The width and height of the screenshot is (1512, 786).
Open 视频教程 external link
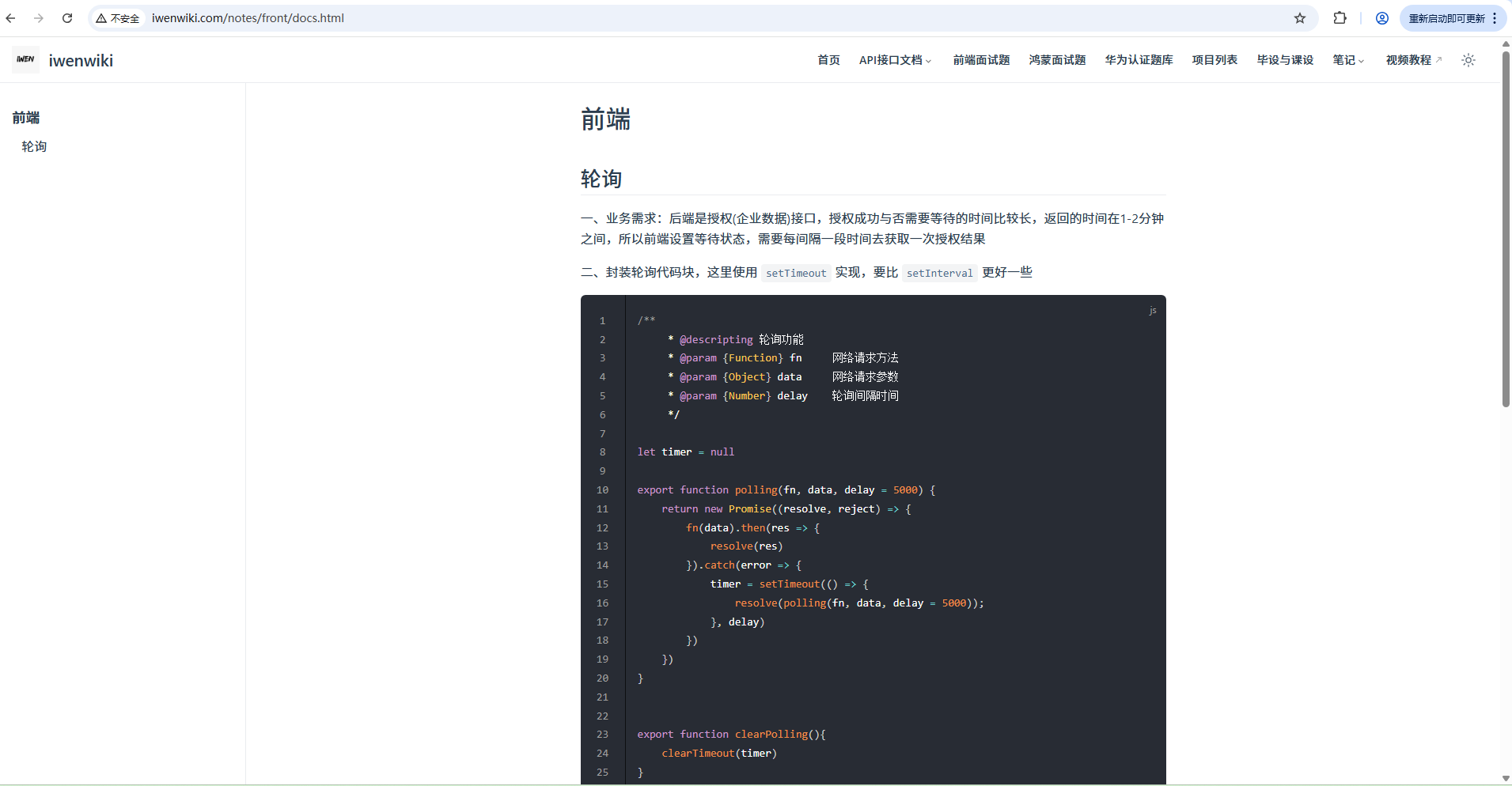1414,60
